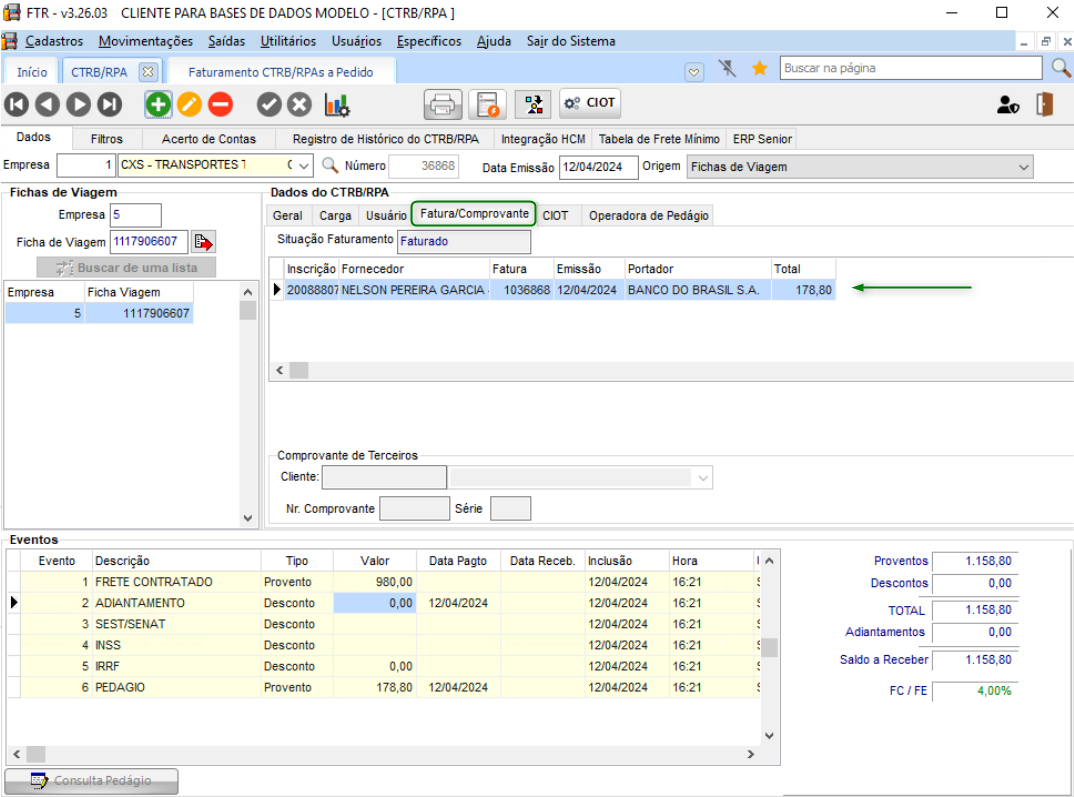Edit record using orange pencil icon
This screenshot has width=1074, height=797.
click(x=189, y=104)
